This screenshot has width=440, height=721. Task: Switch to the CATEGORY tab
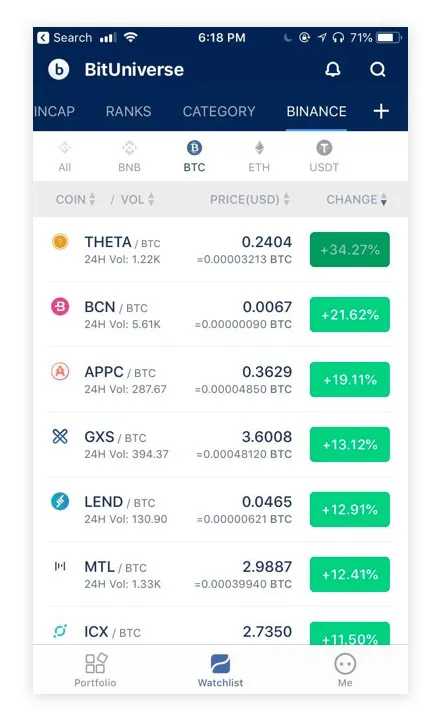pyautogui.click(x=219, y=111)
